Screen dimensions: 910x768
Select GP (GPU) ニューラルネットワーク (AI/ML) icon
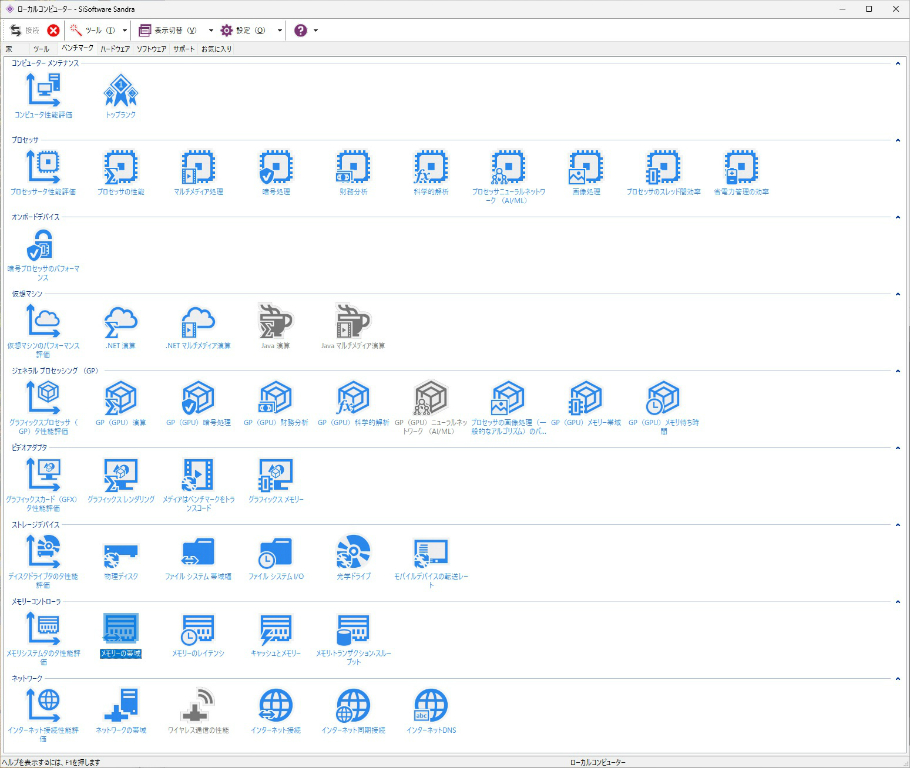(x=431, y=408)
